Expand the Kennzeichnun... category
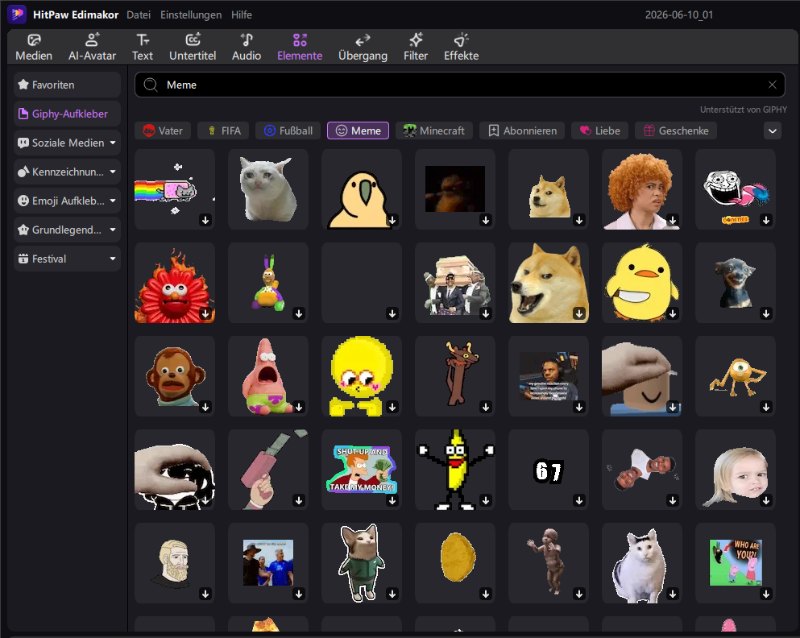 tap(67, 172)
